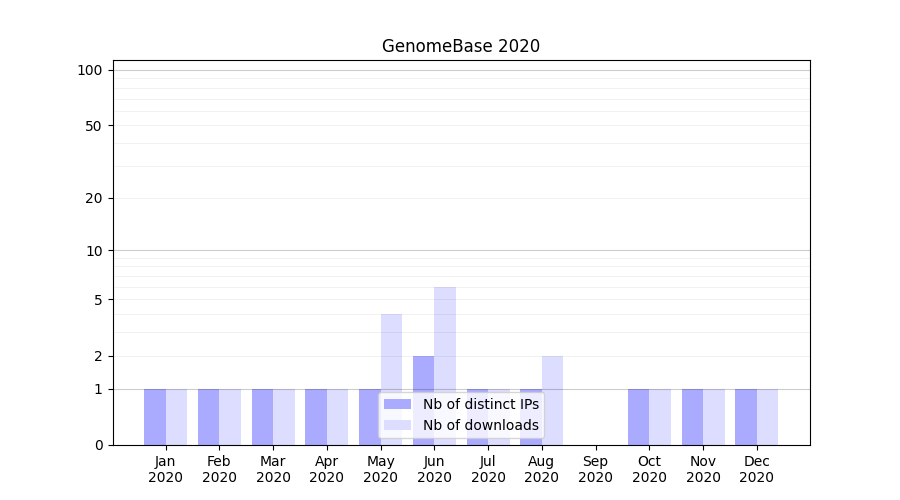Select the Nov 2020 x-axis label
900x500 pixels.
[703, 469]
